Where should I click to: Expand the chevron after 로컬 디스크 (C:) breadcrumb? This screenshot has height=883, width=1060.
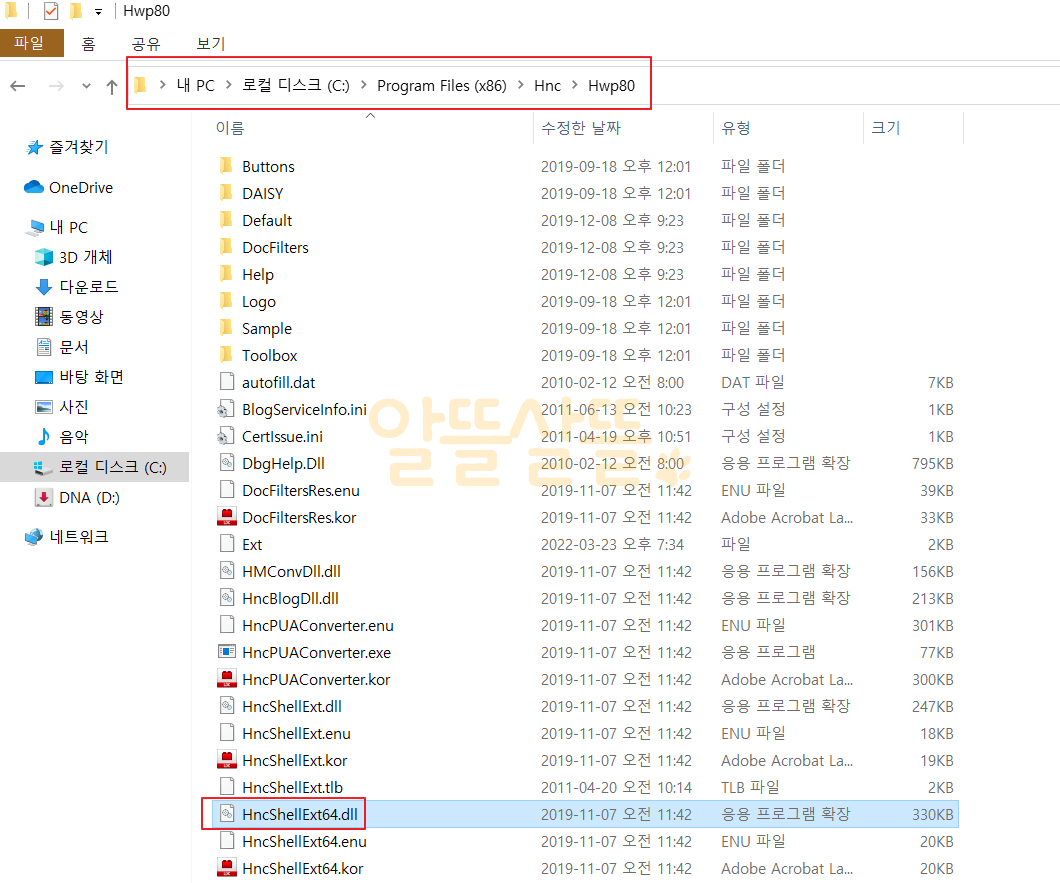pyautogui.click(x=364, y=85)
